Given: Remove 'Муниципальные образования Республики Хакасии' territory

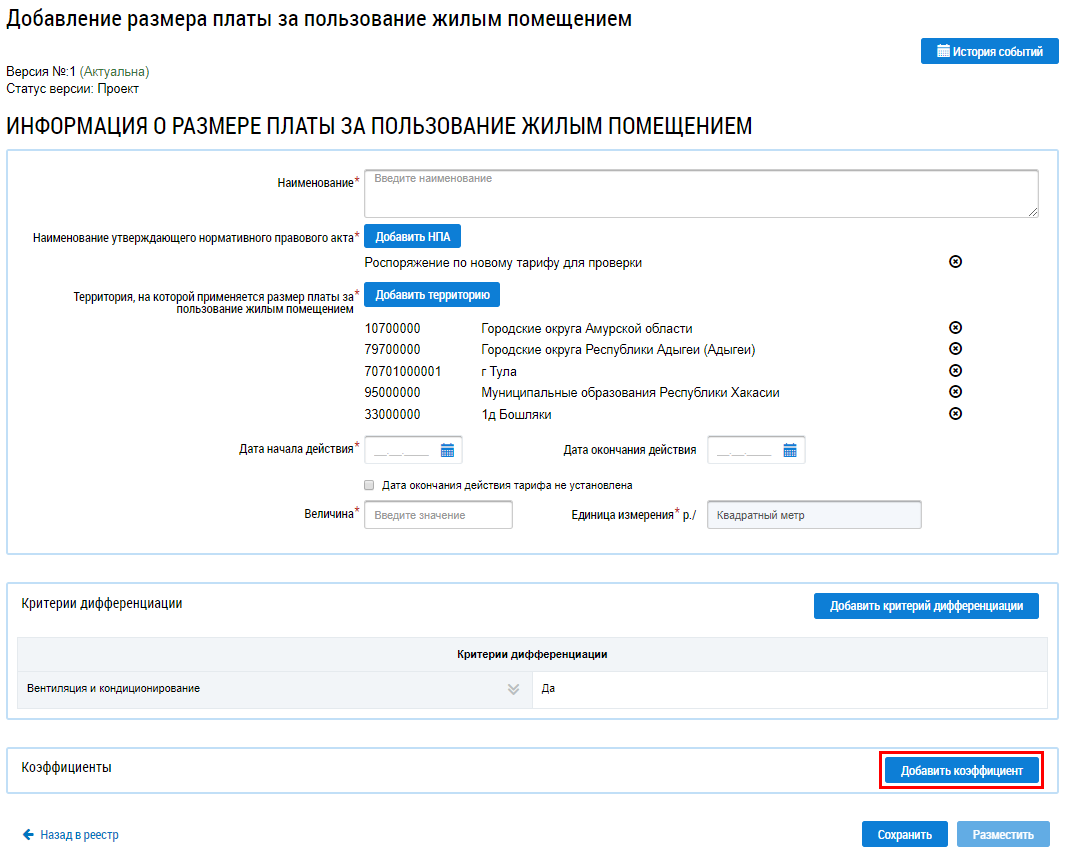Looking at the screenshot, I should [955, 392].
